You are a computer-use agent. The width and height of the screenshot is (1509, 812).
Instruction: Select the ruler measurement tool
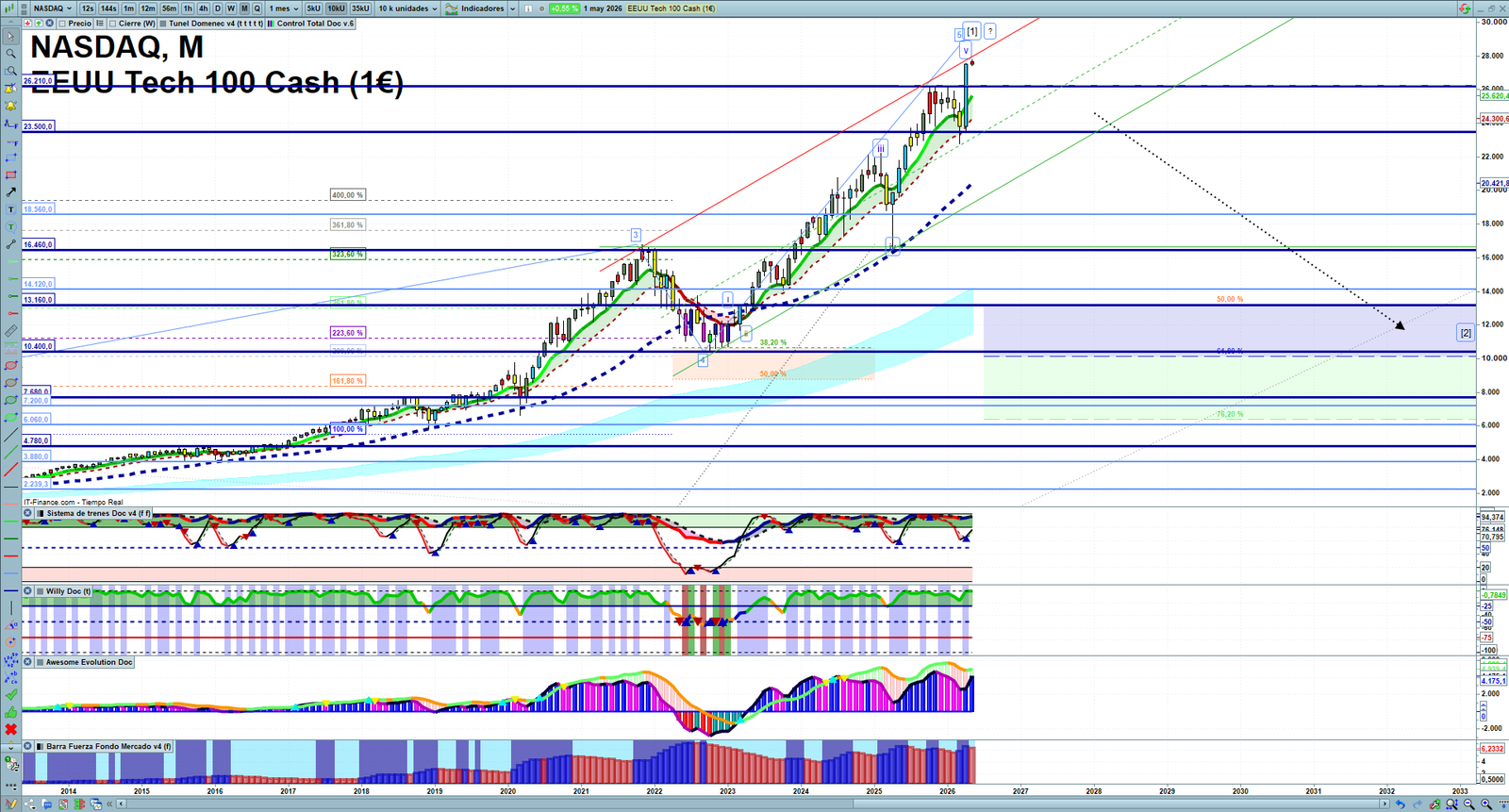(11, 330)
